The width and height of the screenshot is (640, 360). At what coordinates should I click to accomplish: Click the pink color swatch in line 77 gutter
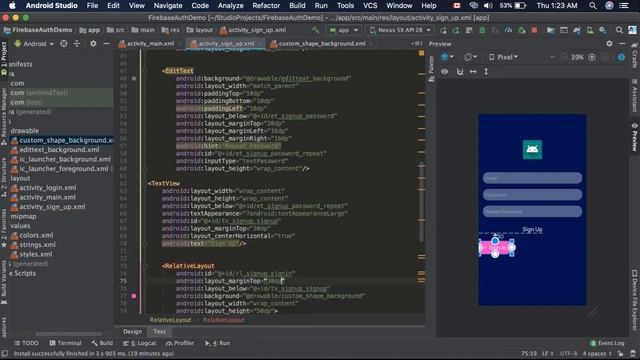point(133,296)
